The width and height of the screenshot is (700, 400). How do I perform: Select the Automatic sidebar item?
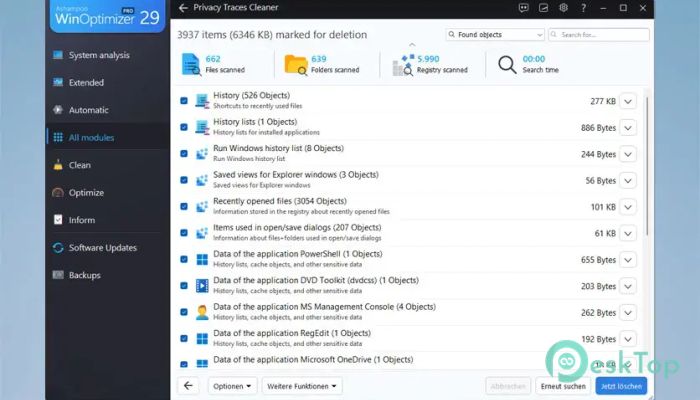(107, 110)
